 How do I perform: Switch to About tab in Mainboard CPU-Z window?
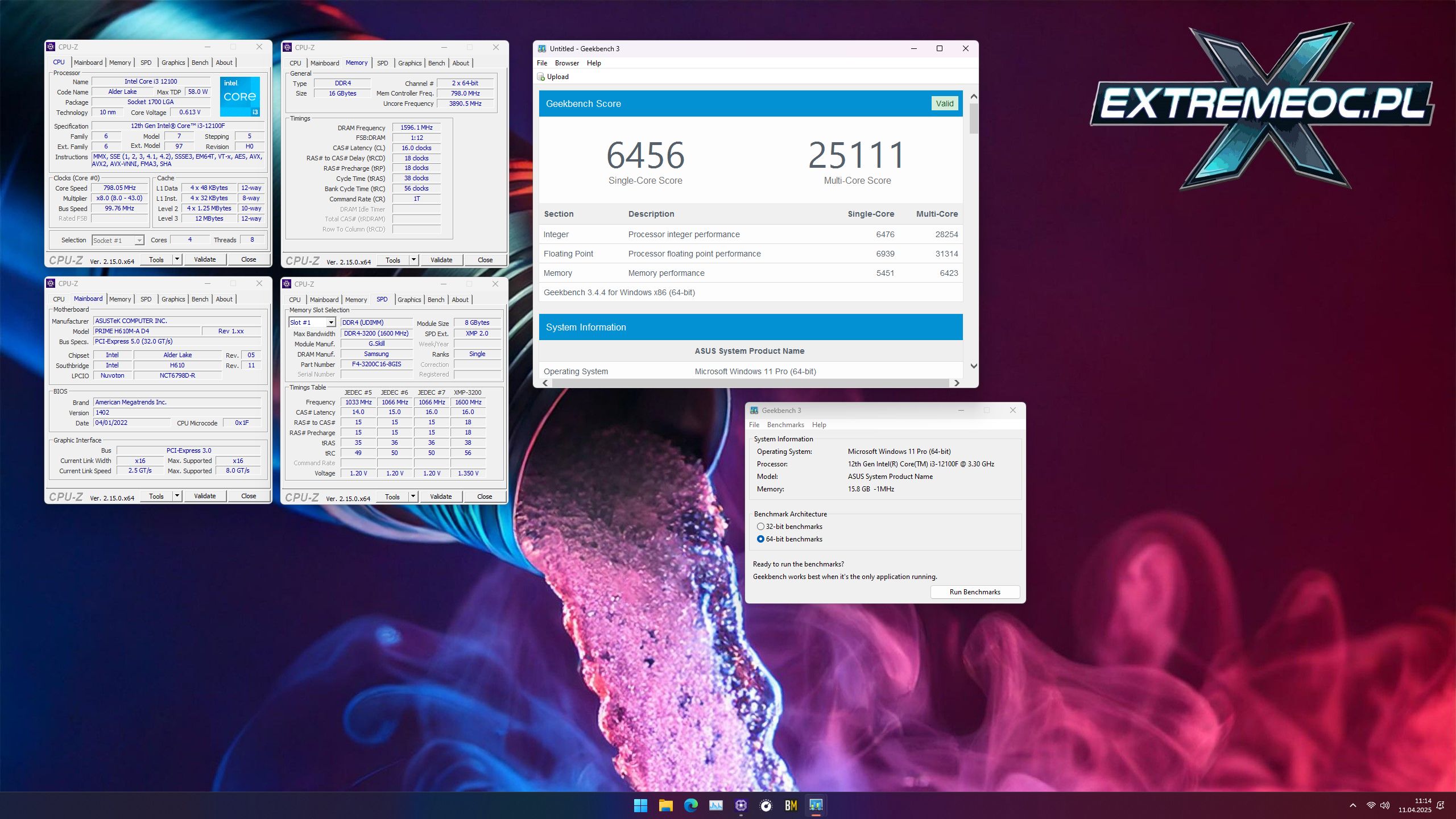[x=224, y=299]
